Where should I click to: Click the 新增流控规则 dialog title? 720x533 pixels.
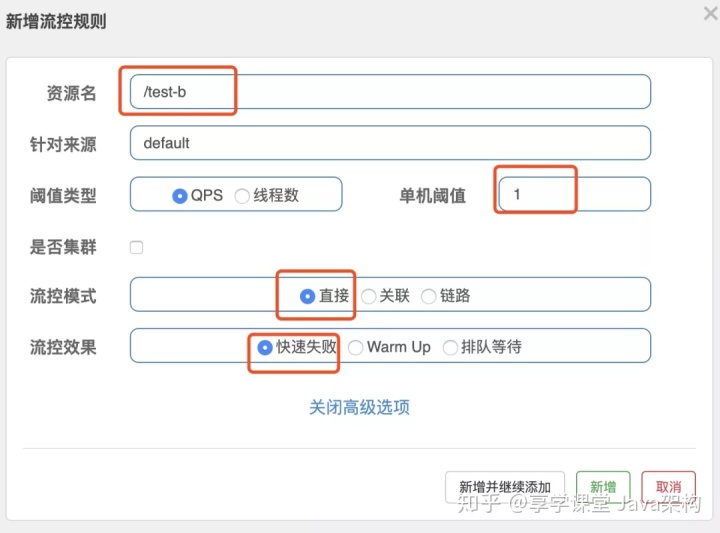click(56, 21)
